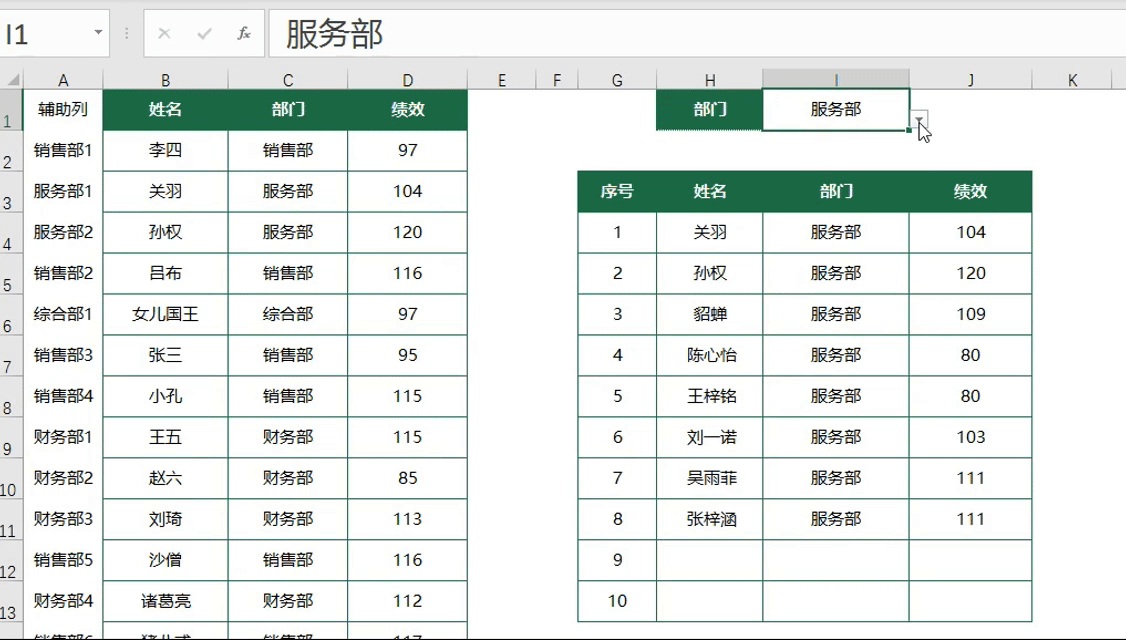This screenshot has height=640, width=1126.
Task: Click the 姓名 header in column B
Action: coord(165,109)
